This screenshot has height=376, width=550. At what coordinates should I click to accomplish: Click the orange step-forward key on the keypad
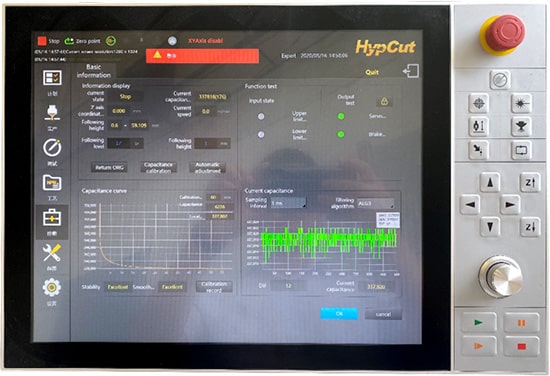coord(478,346)
